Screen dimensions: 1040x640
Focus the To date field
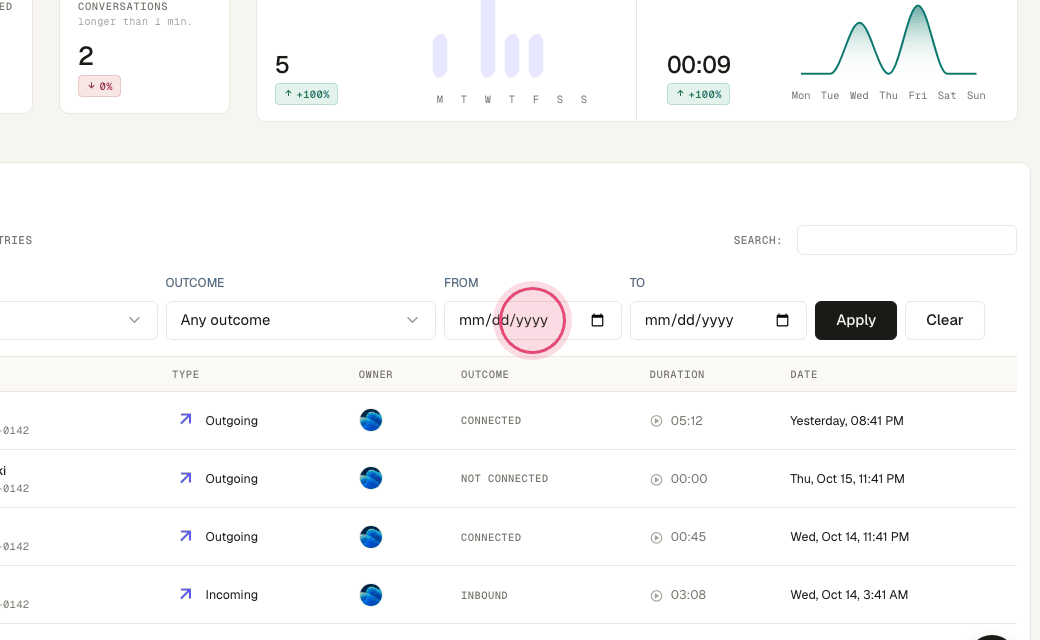718,320
